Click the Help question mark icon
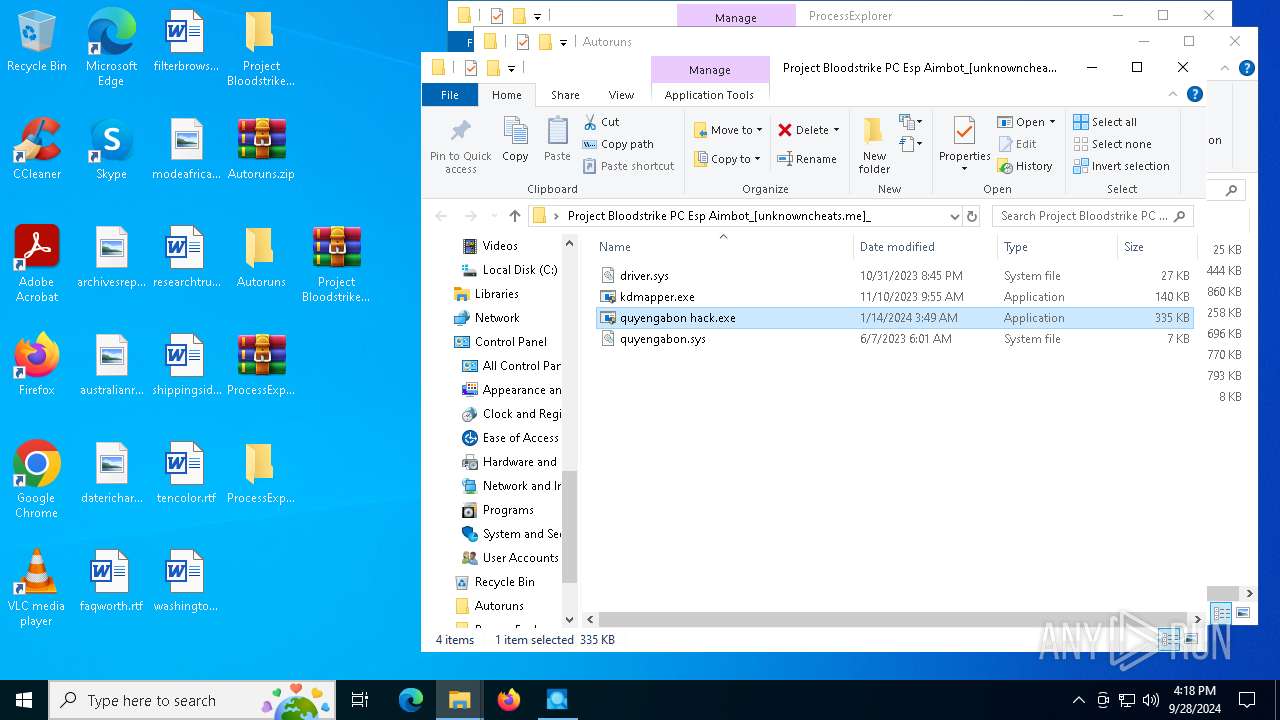This screenshot has height=720, width=1280. tap(1194, 95)
